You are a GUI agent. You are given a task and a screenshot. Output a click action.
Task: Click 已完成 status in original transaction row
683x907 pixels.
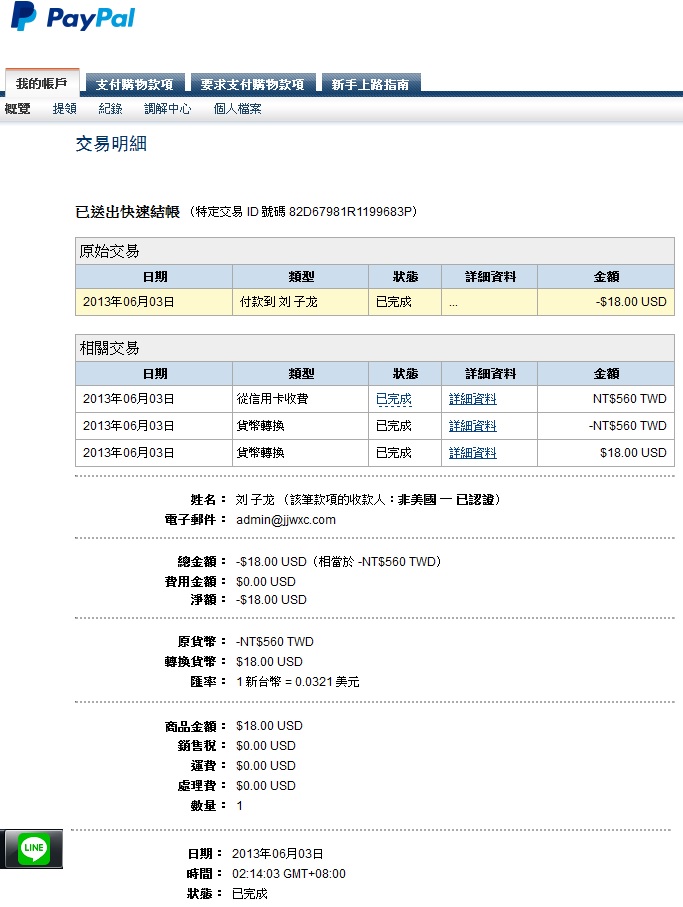(393, 302)
